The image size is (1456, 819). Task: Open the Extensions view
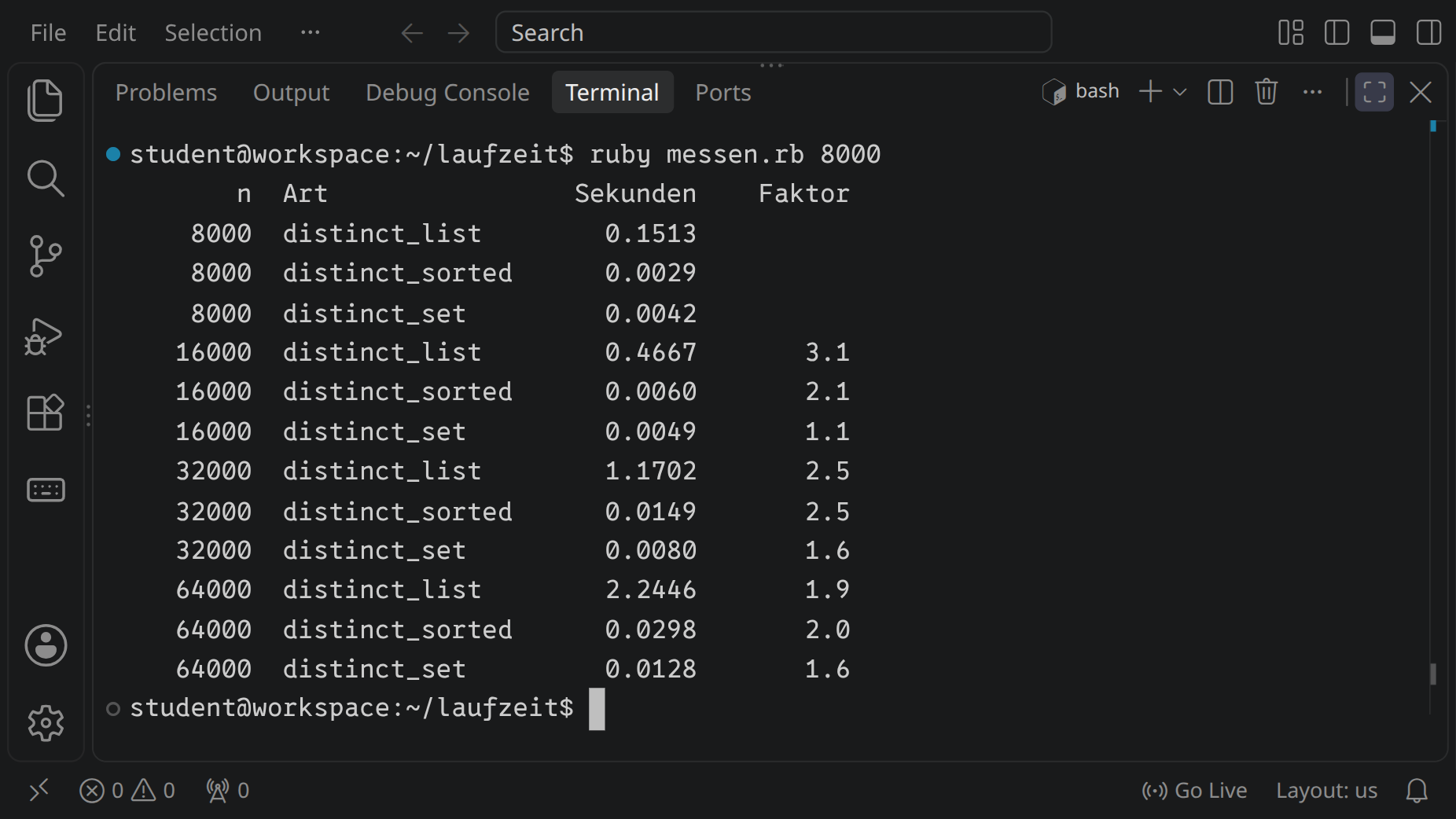tap(46, 413)
